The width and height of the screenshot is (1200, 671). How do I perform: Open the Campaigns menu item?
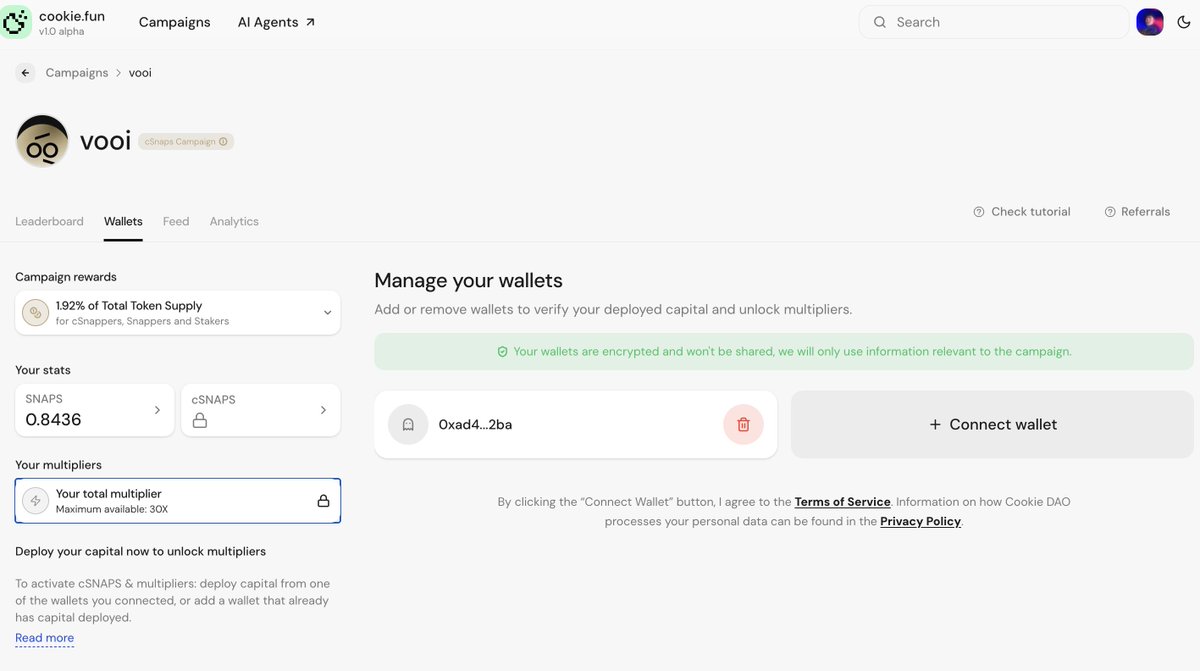point(174,22)
